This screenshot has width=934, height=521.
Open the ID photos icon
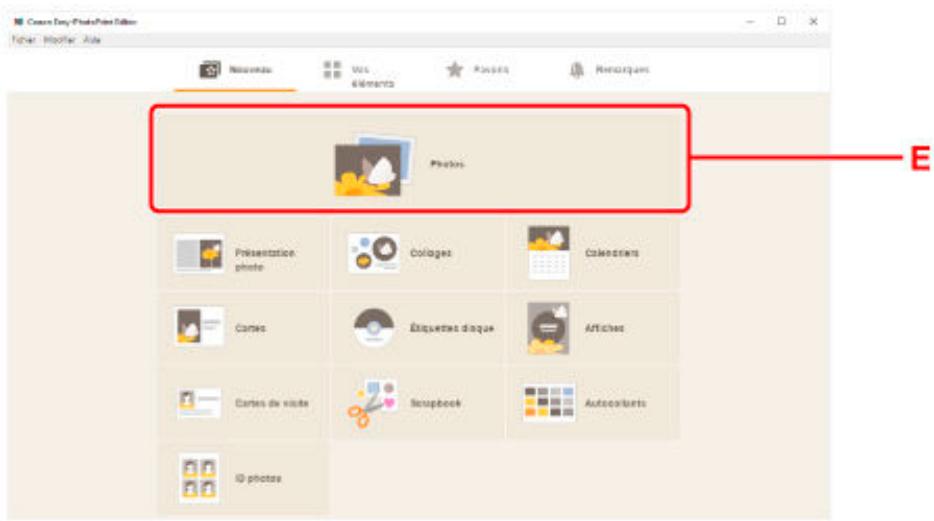coord(198,478)
